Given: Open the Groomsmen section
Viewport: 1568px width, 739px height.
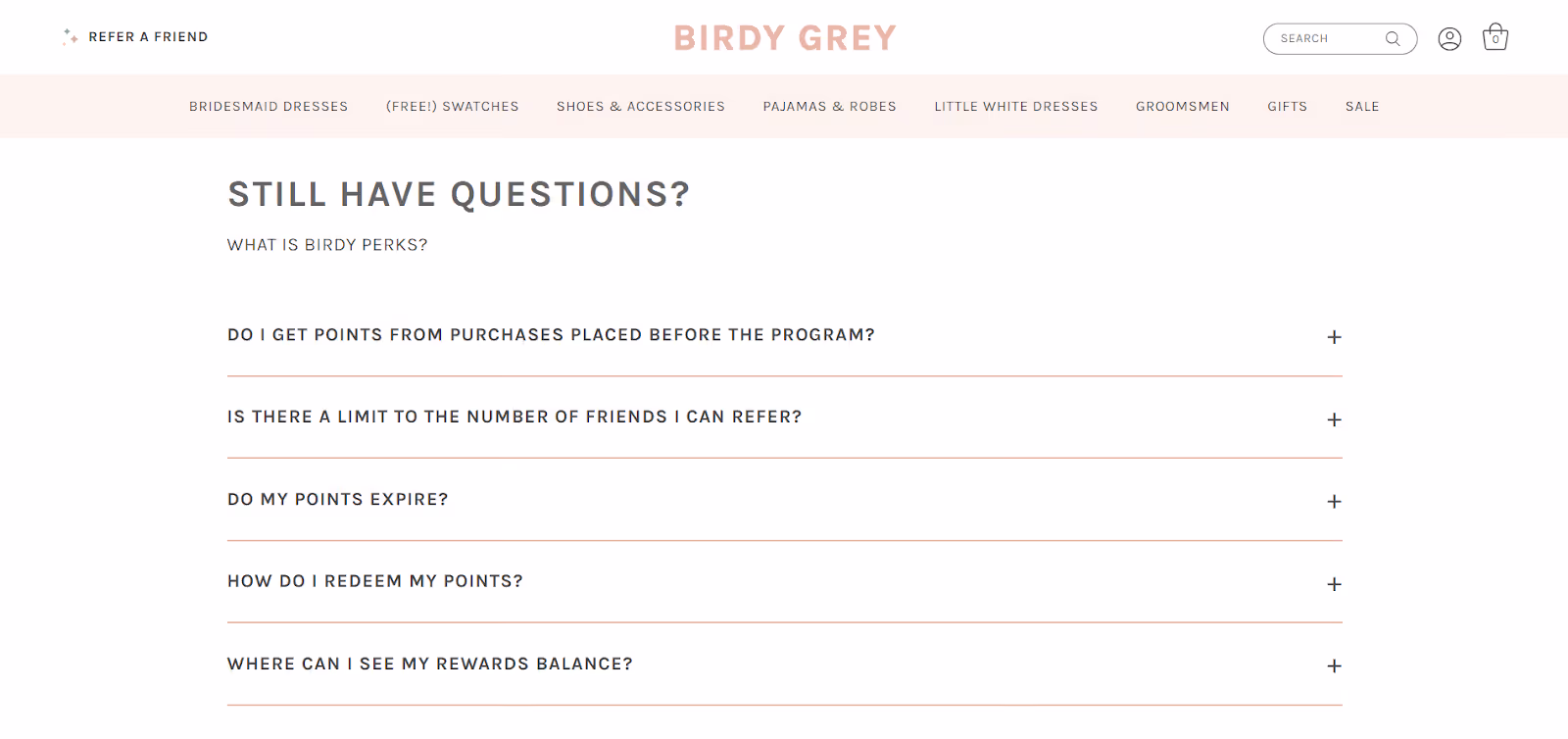Looking at the screenshot, I should click(x=1182, y=106).
